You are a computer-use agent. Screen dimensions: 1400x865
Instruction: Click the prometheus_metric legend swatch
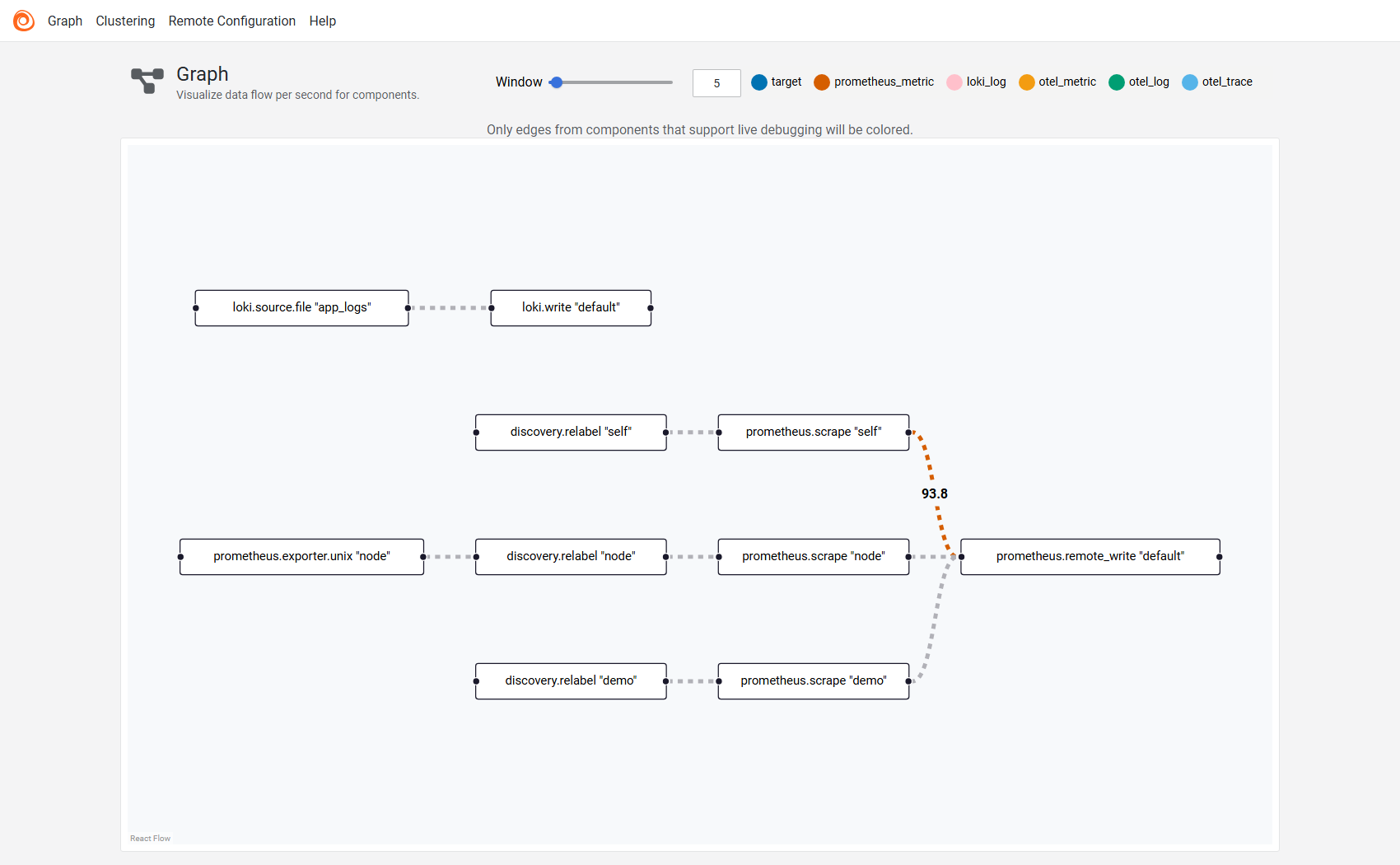(x=822, y=82)
